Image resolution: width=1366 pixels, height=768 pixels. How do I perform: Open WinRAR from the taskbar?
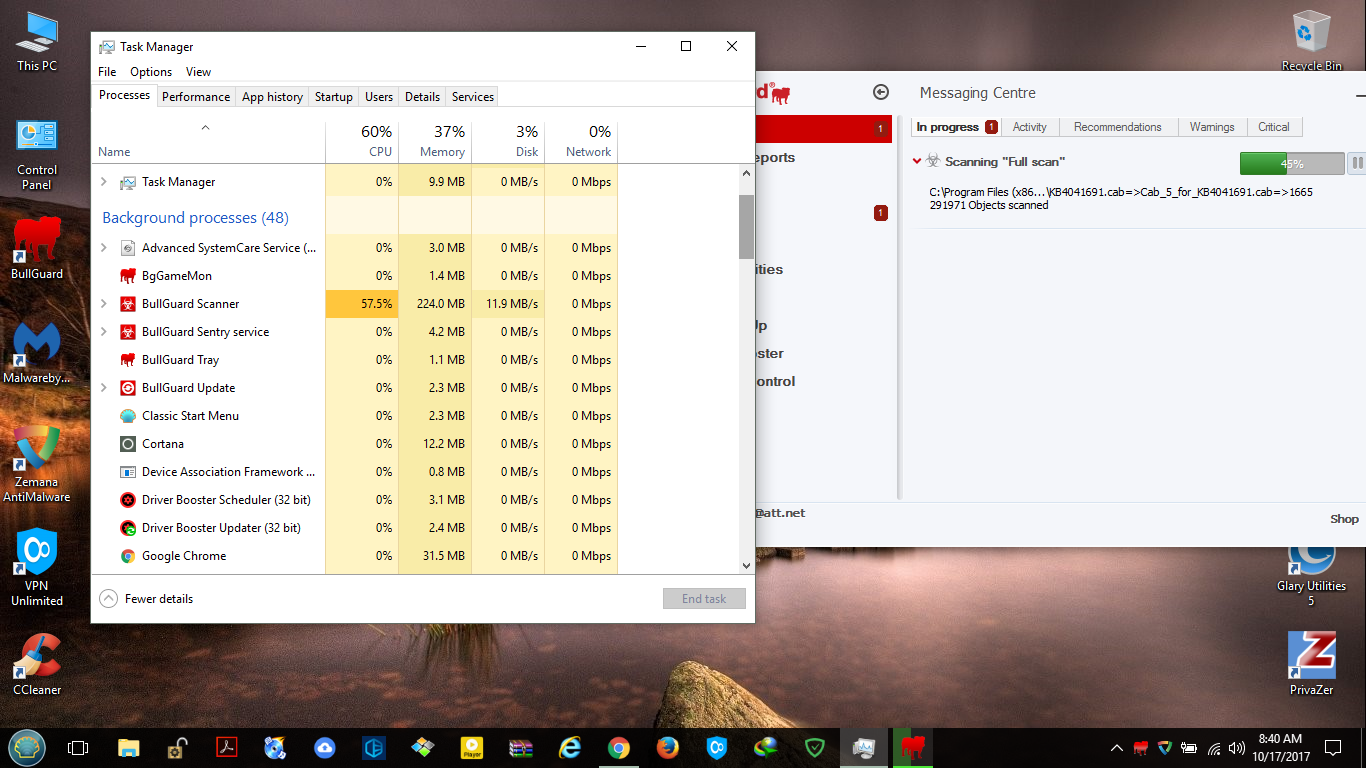[521, 747]
